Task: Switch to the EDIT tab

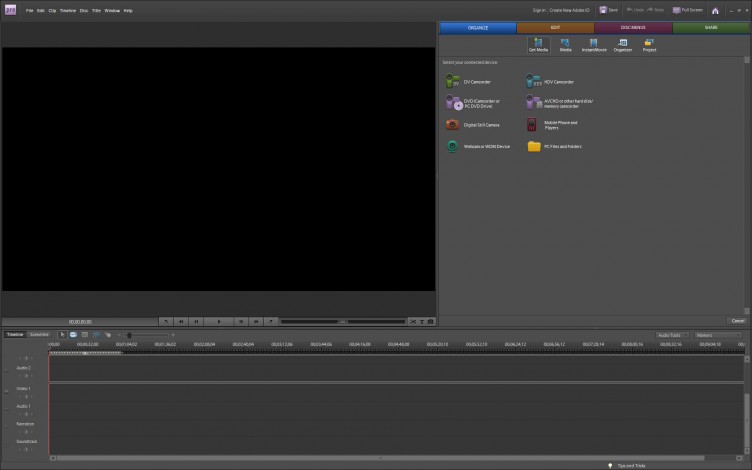Action: point(555,28)
